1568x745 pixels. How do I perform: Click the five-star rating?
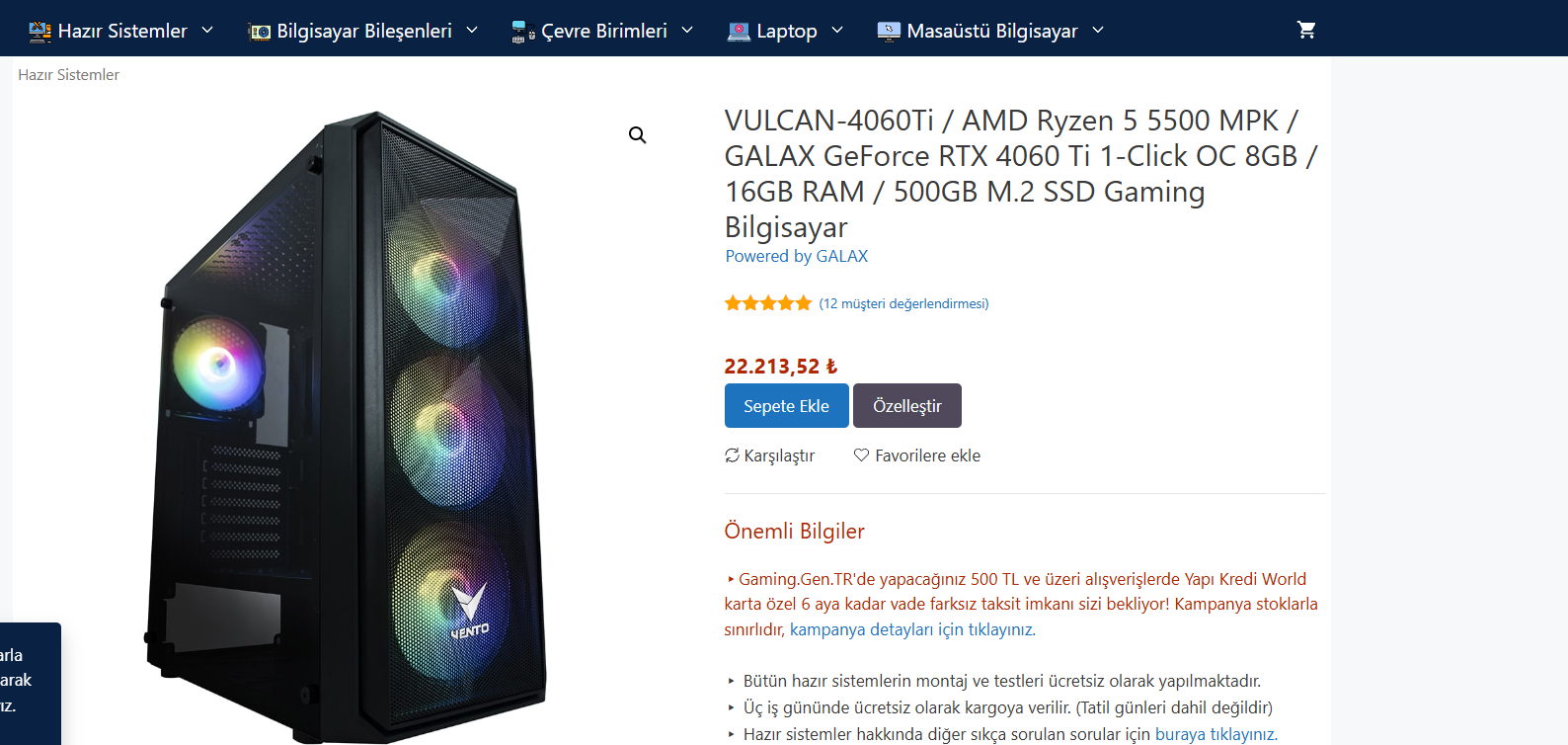767,303
